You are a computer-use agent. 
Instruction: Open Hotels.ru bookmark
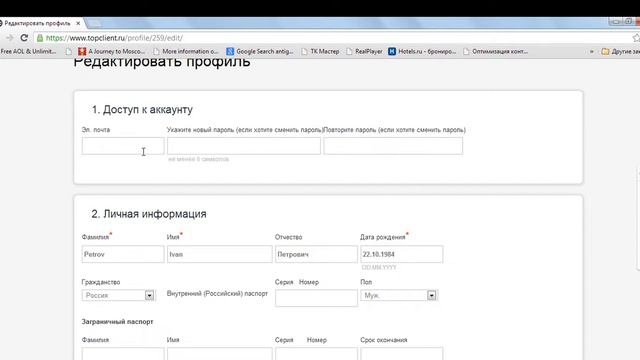point(422,51)
